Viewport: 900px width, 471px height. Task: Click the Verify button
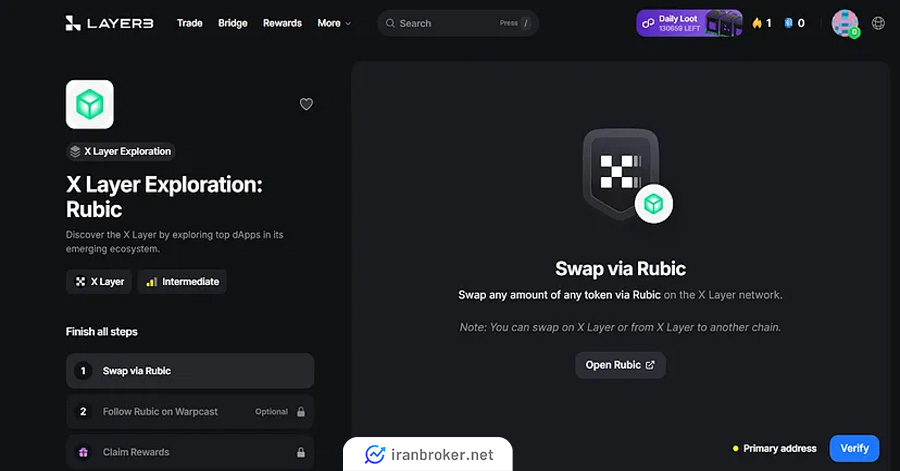point(854,448)
